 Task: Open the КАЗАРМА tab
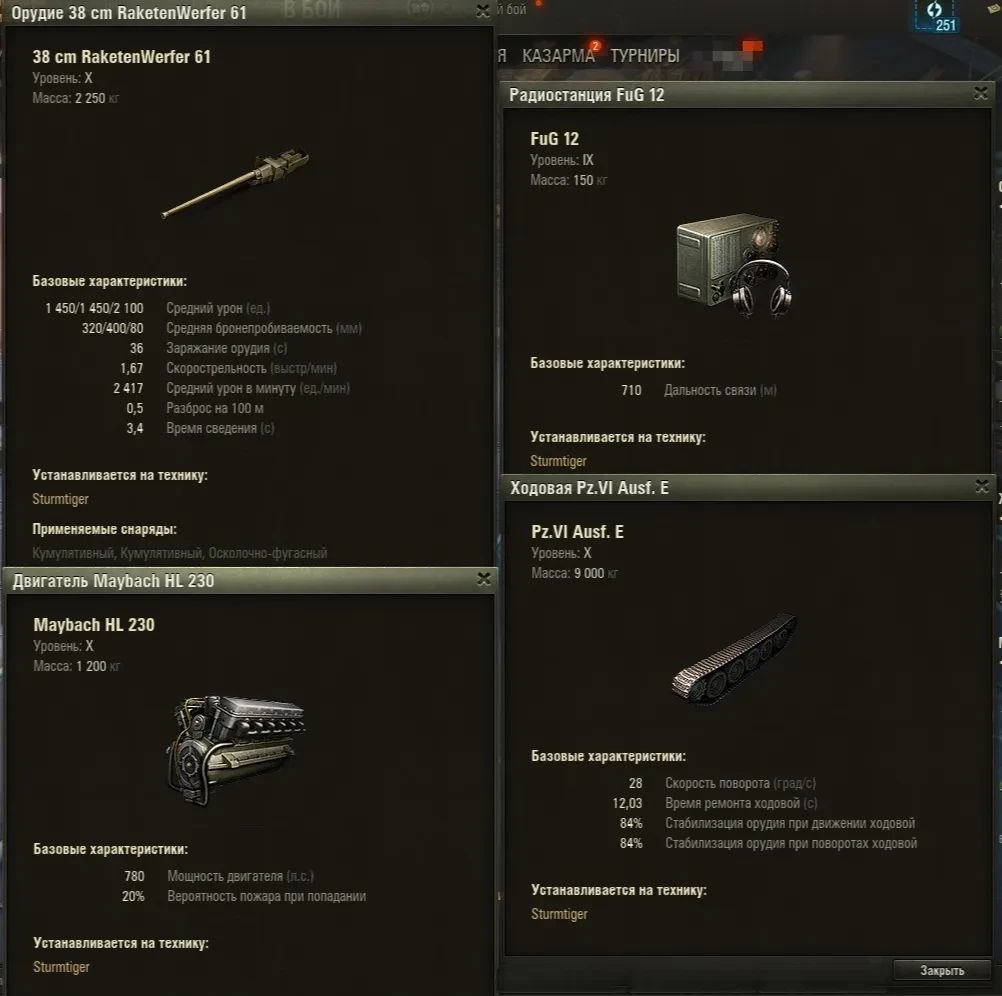point(558,56)
